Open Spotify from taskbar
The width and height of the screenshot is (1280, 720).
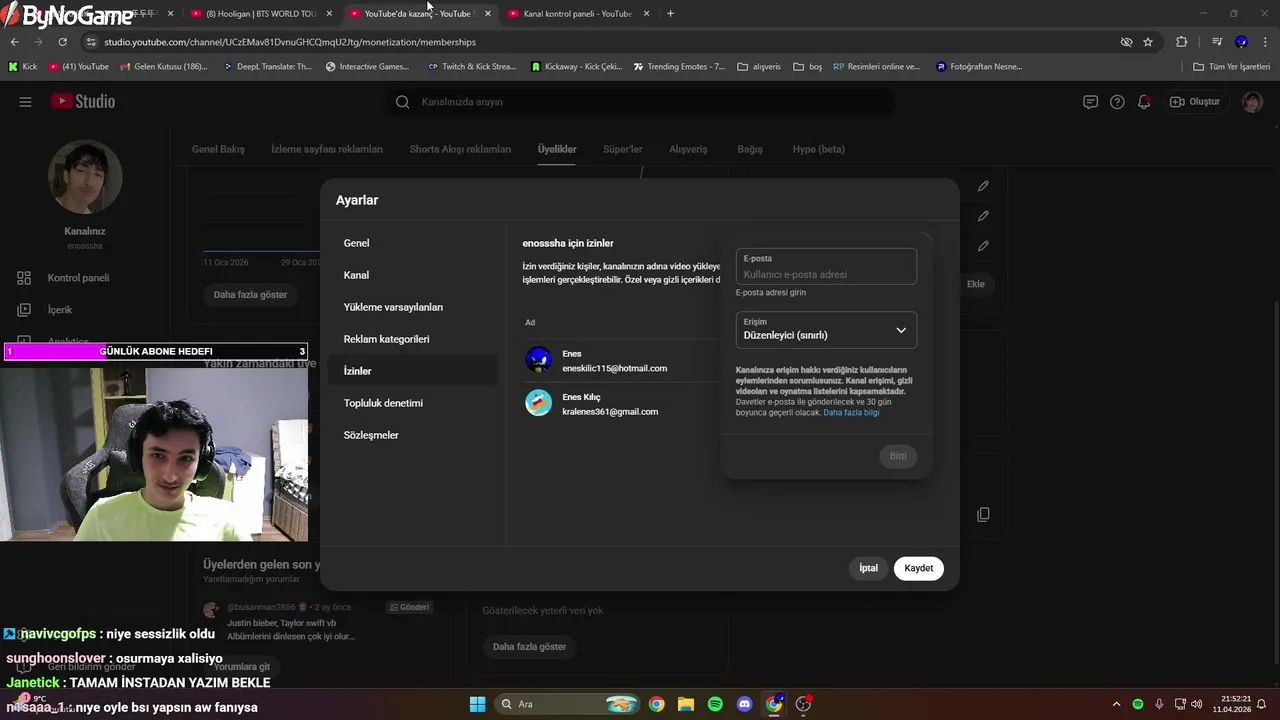715,704
